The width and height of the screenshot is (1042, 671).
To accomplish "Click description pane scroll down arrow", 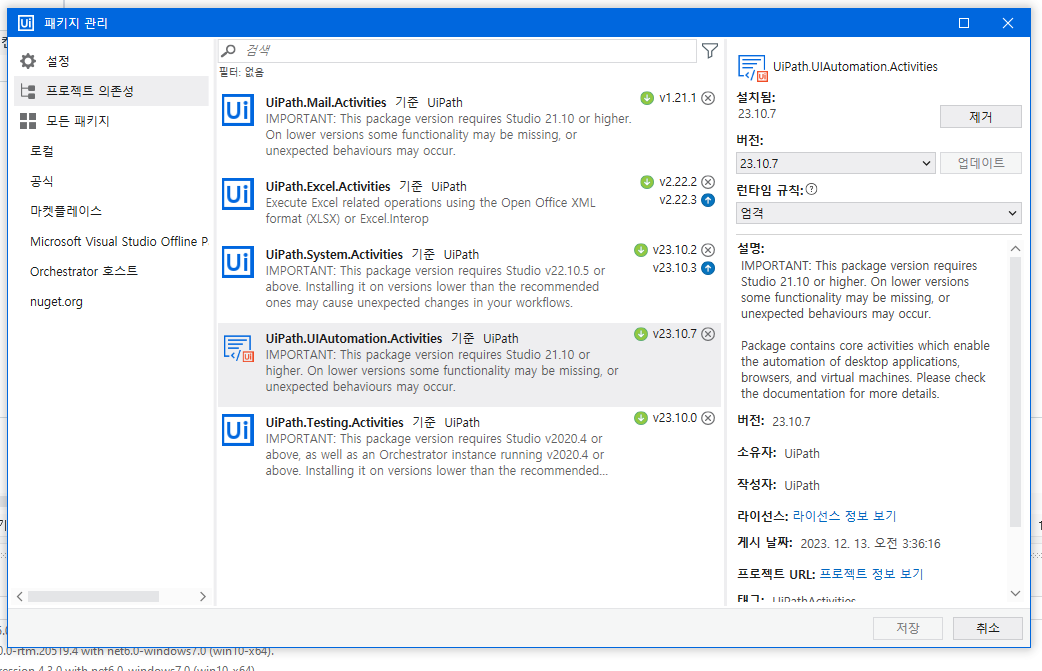I will point(1015,594).
